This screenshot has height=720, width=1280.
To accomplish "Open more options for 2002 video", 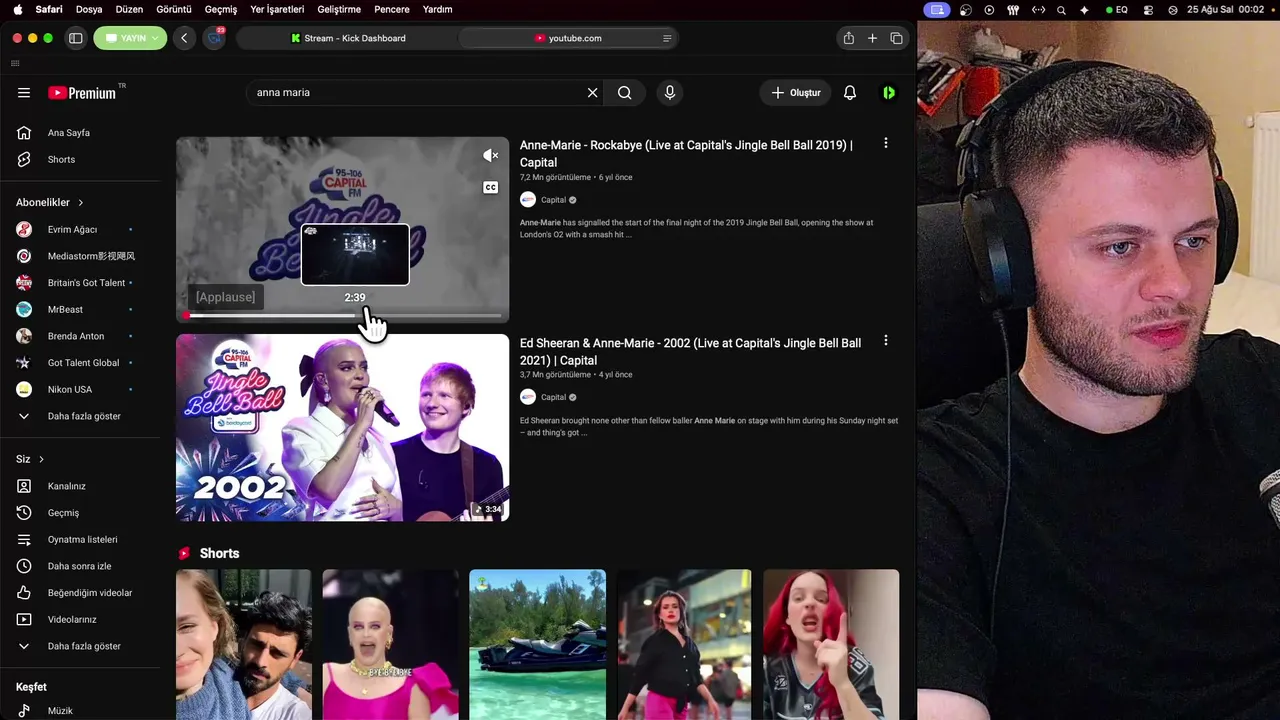I will point(885,342).
